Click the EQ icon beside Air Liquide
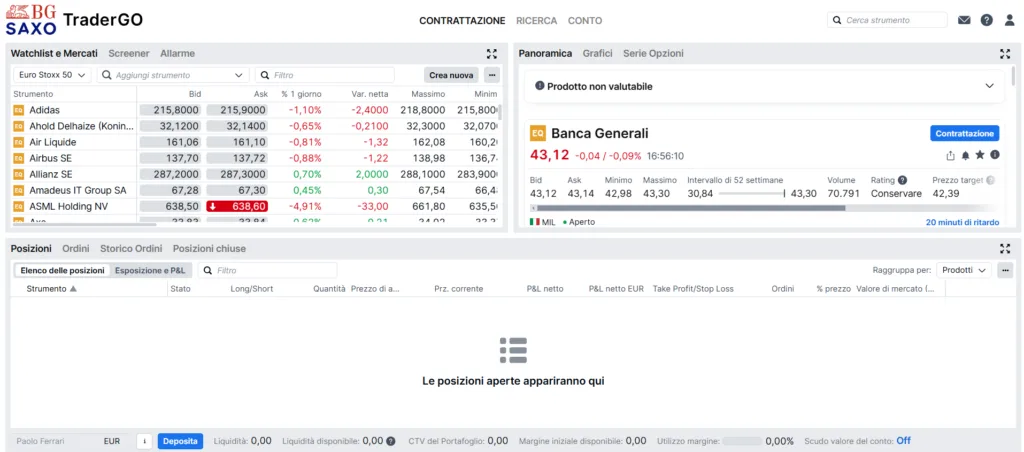This screenshot has height=452, width=1024. [18, 142]
